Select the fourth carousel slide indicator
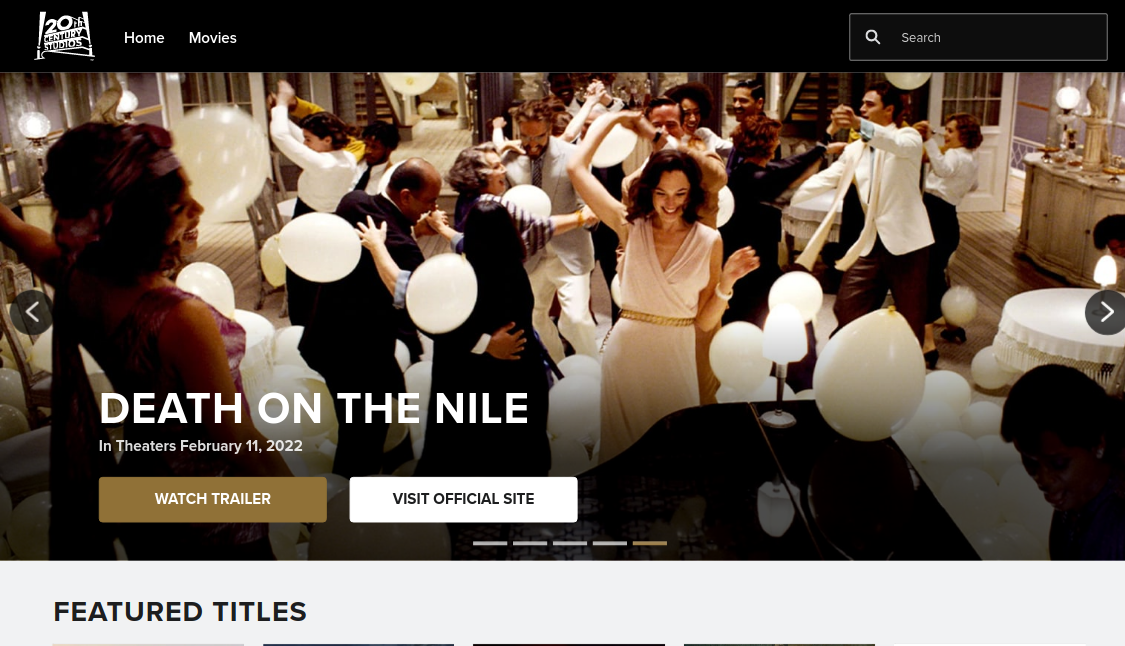This screenshot has height=646, width=1125. tap(610, 543)
